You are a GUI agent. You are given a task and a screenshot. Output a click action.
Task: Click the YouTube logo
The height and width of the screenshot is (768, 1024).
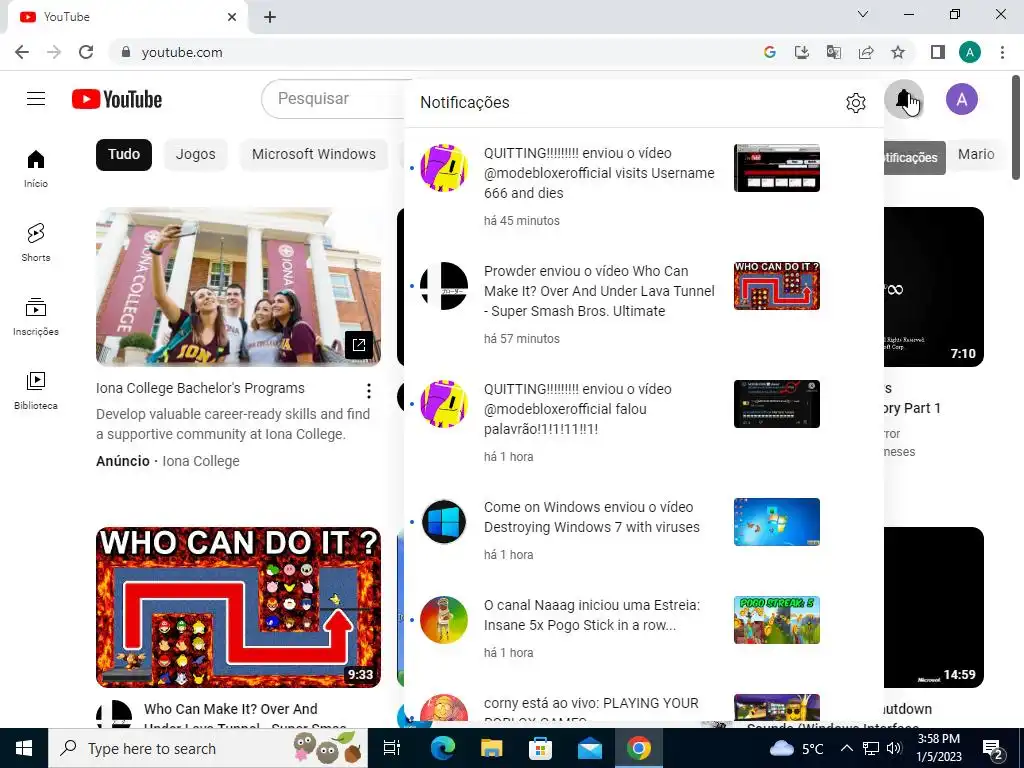pyautogui.click(x=117, y=99)
